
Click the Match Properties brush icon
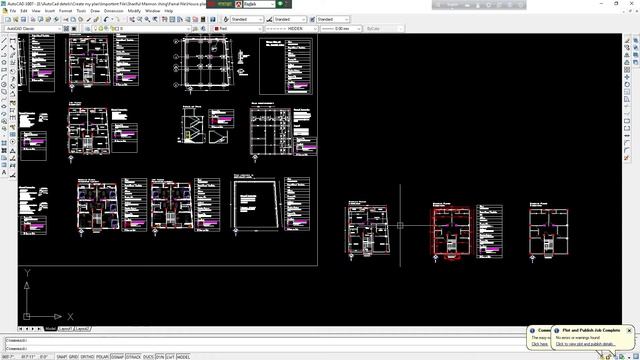[96, 19]
